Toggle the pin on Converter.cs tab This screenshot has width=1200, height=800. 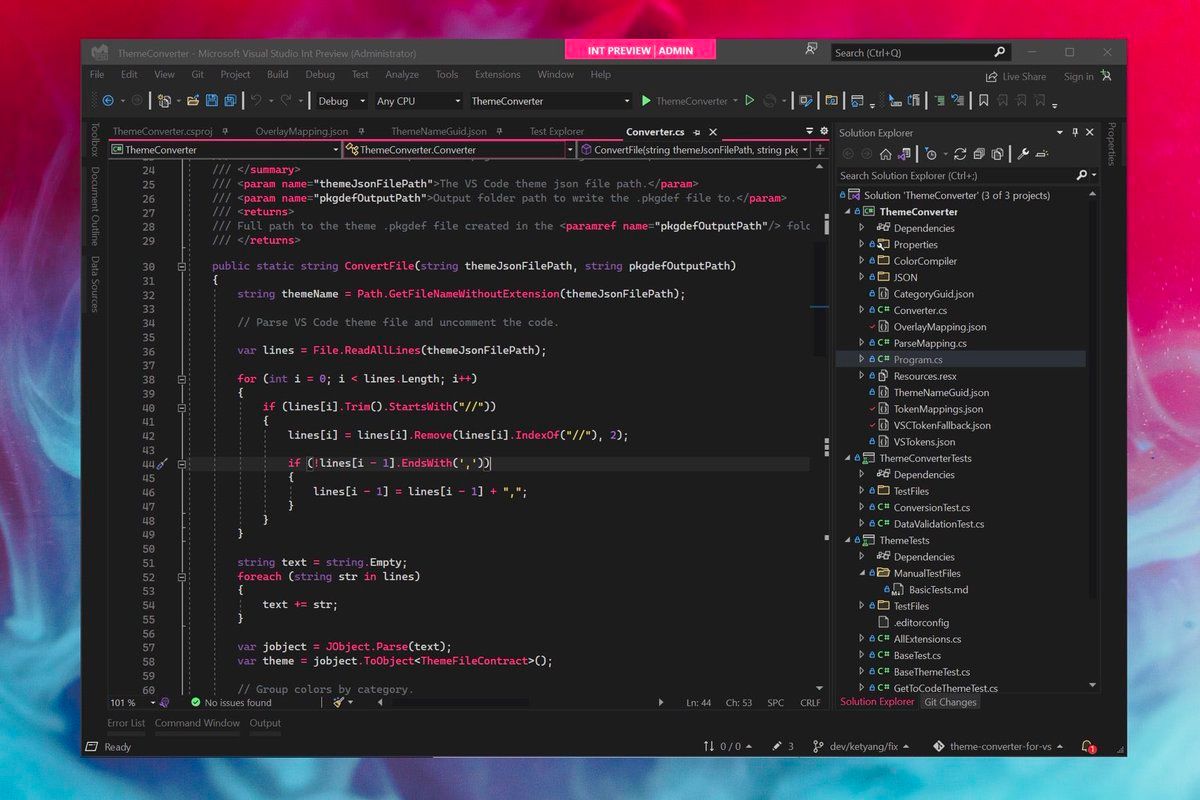click(x=697, y=132)
